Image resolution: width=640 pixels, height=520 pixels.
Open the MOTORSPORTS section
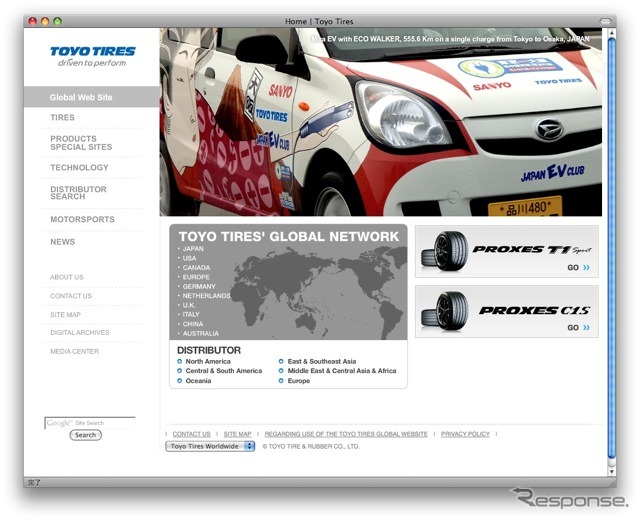pos(82,220)
